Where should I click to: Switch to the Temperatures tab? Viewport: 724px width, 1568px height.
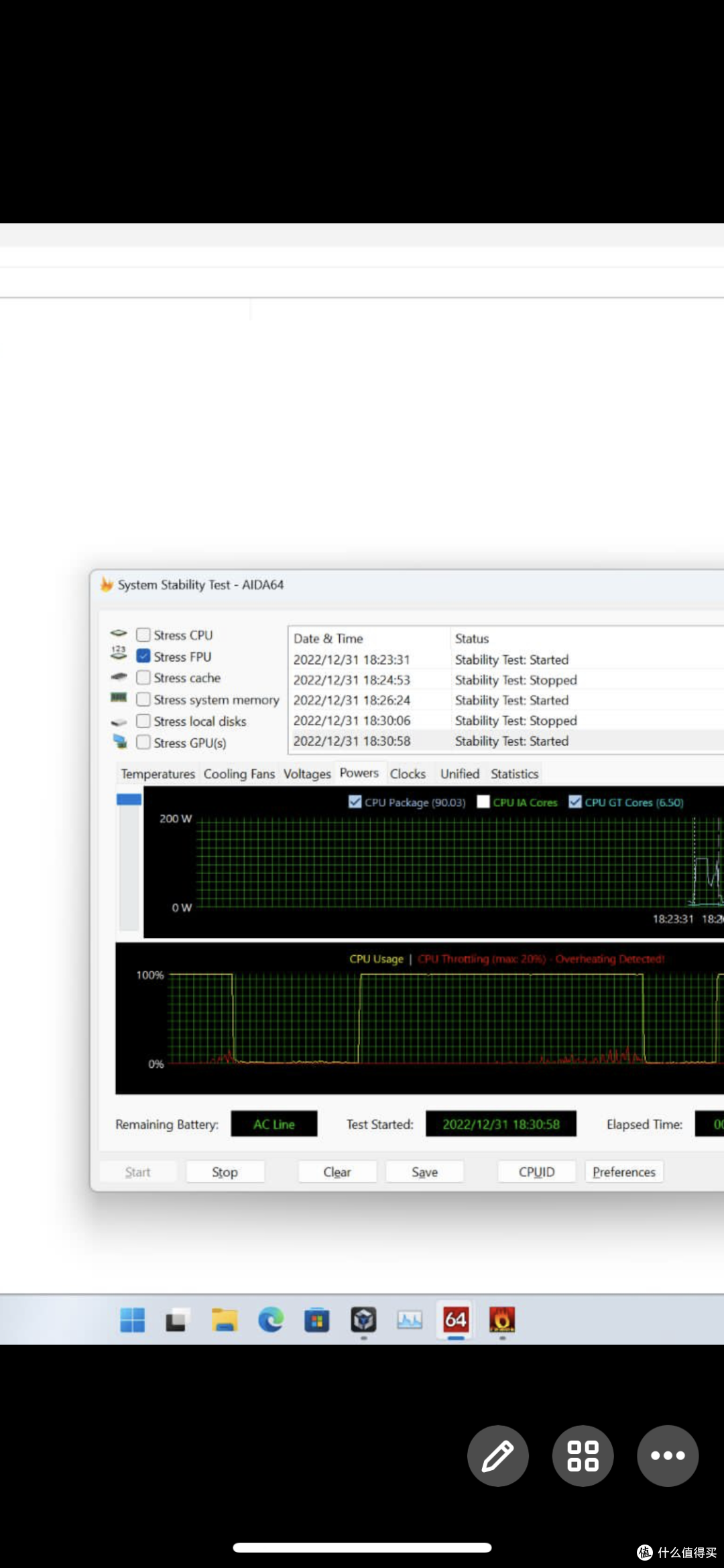coord(158,774)
